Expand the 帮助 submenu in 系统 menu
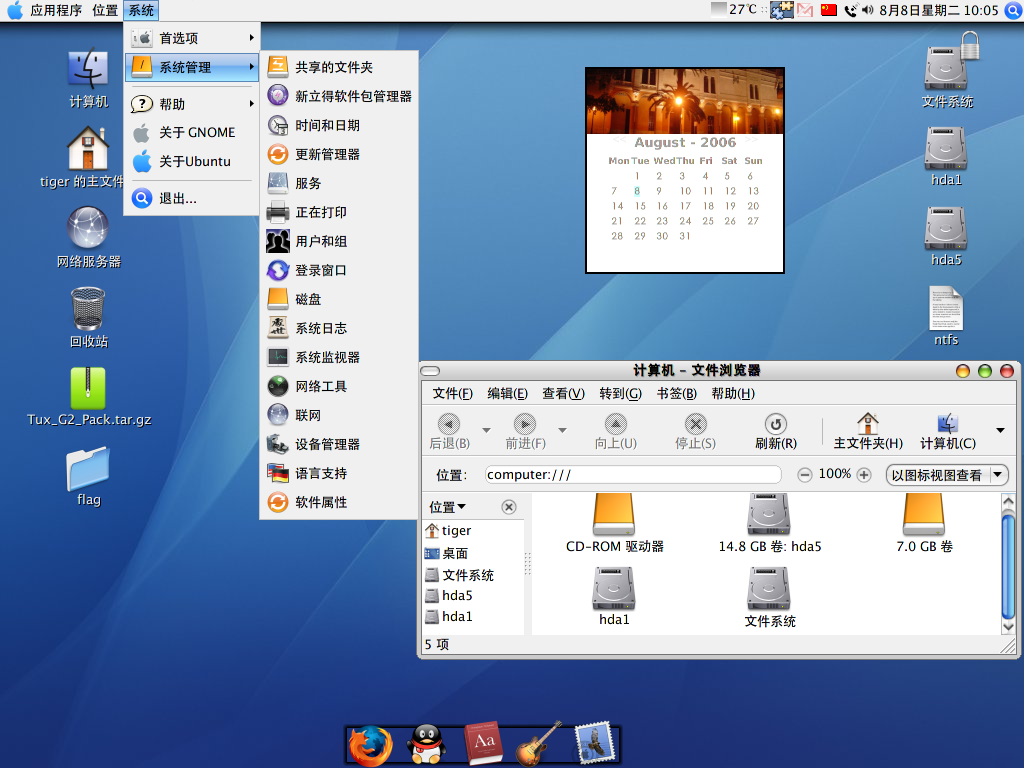The height and width of the screenshot is (768, 1024). [x=191, y=104]
